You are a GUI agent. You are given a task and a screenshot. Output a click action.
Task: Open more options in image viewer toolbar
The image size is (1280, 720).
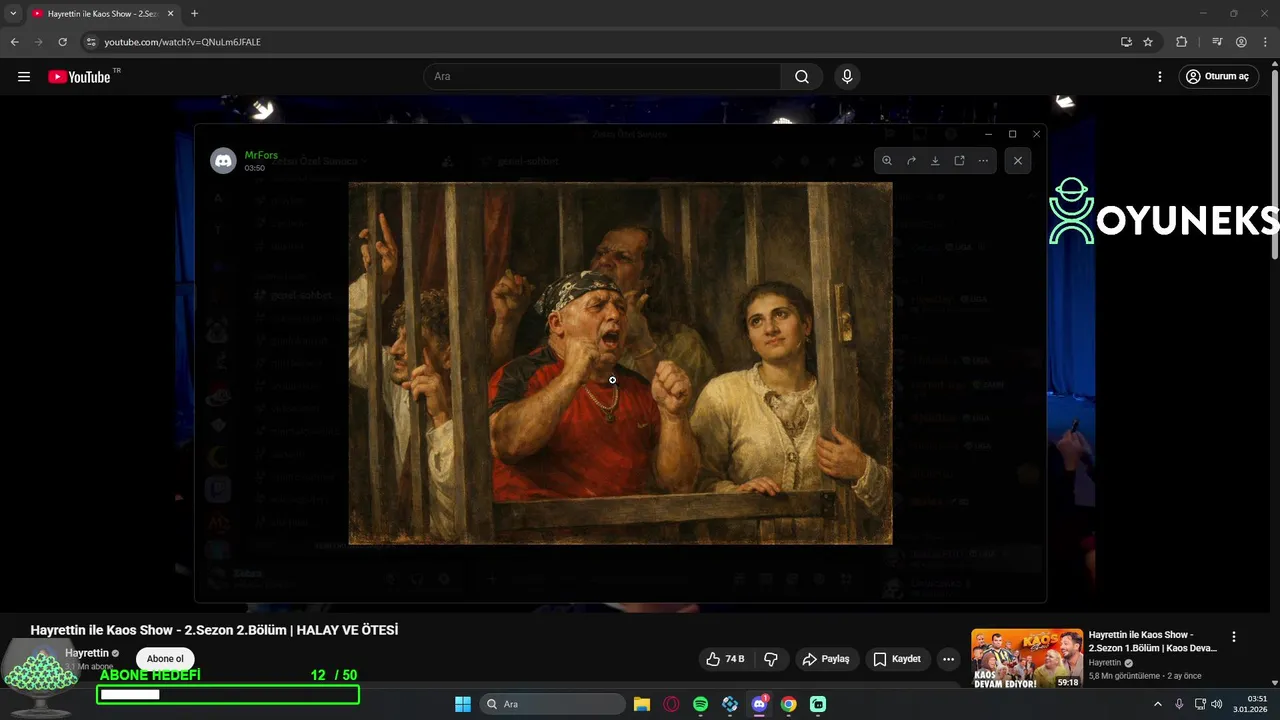click(x=983, y=161)
